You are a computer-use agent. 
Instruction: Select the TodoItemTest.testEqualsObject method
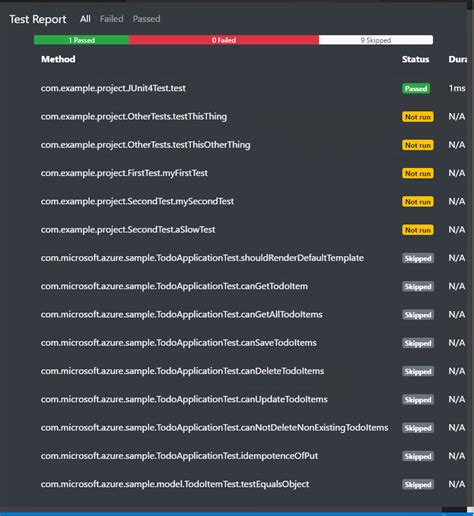coord(175,484)
